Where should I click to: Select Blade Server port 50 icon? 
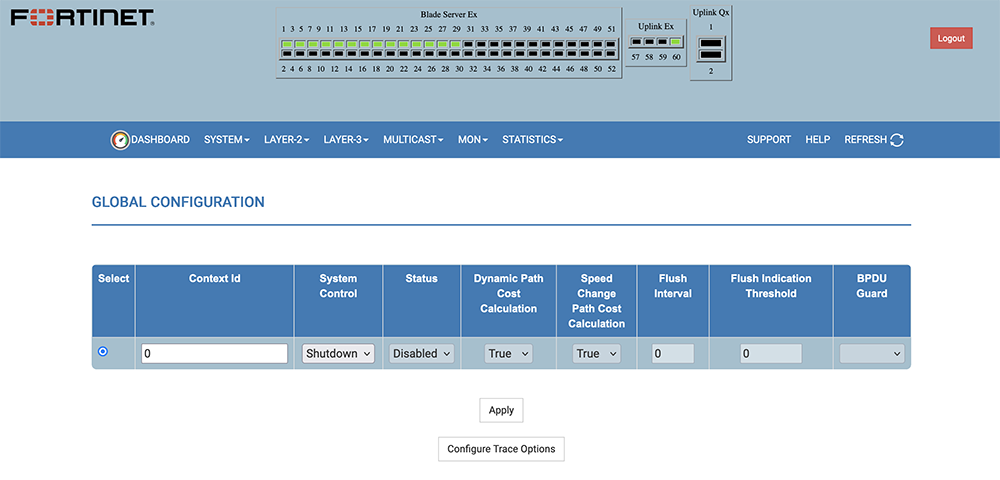click(x=598, y=54)
